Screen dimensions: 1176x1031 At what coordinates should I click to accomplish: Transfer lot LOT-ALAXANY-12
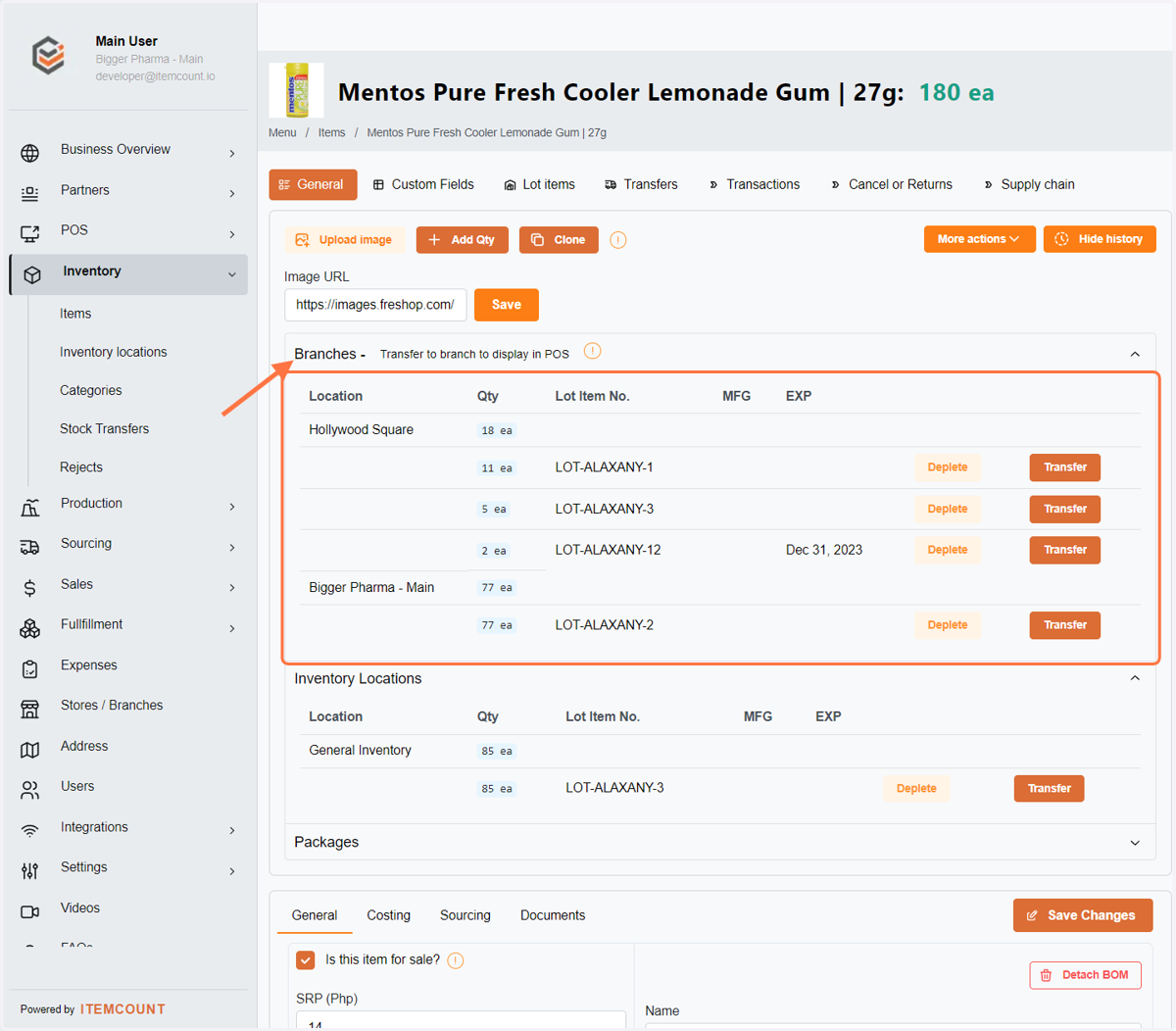[x=1064, y=550]
